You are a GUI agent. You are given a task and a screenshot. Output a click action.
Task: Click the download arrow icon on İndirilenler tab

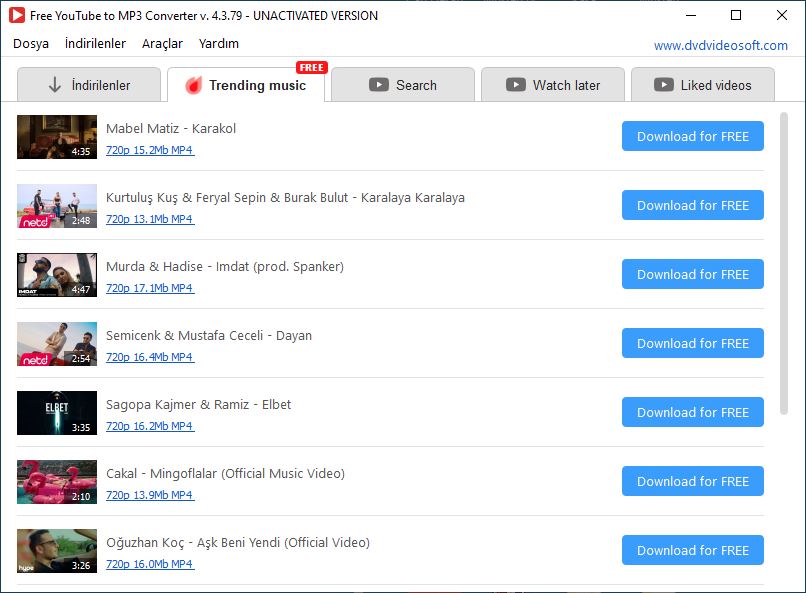[x=54, y=85]
